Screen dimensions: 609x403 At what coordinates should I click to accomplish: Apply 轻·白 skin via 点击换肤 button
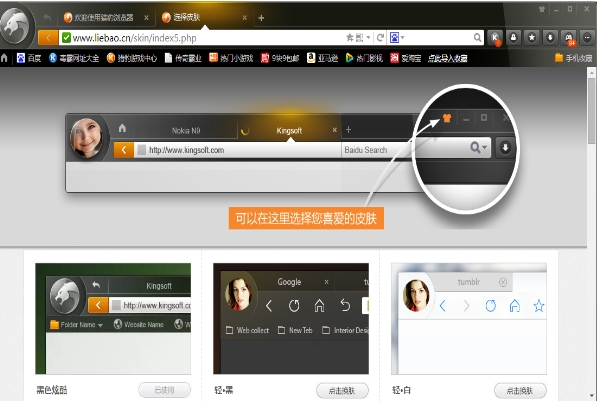(520, 390)
